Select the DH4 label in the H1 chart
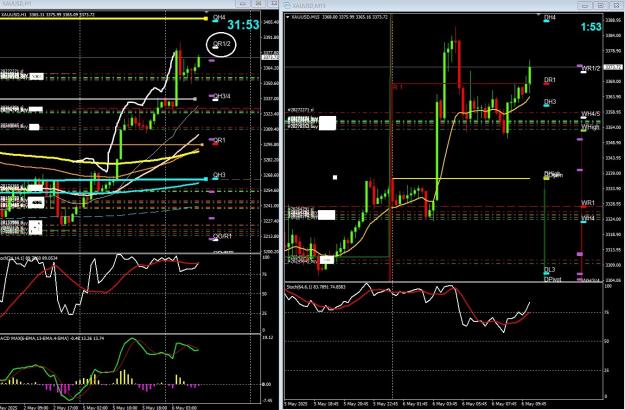The height and width of the screenshot is (410, 625). coord(219,18)
